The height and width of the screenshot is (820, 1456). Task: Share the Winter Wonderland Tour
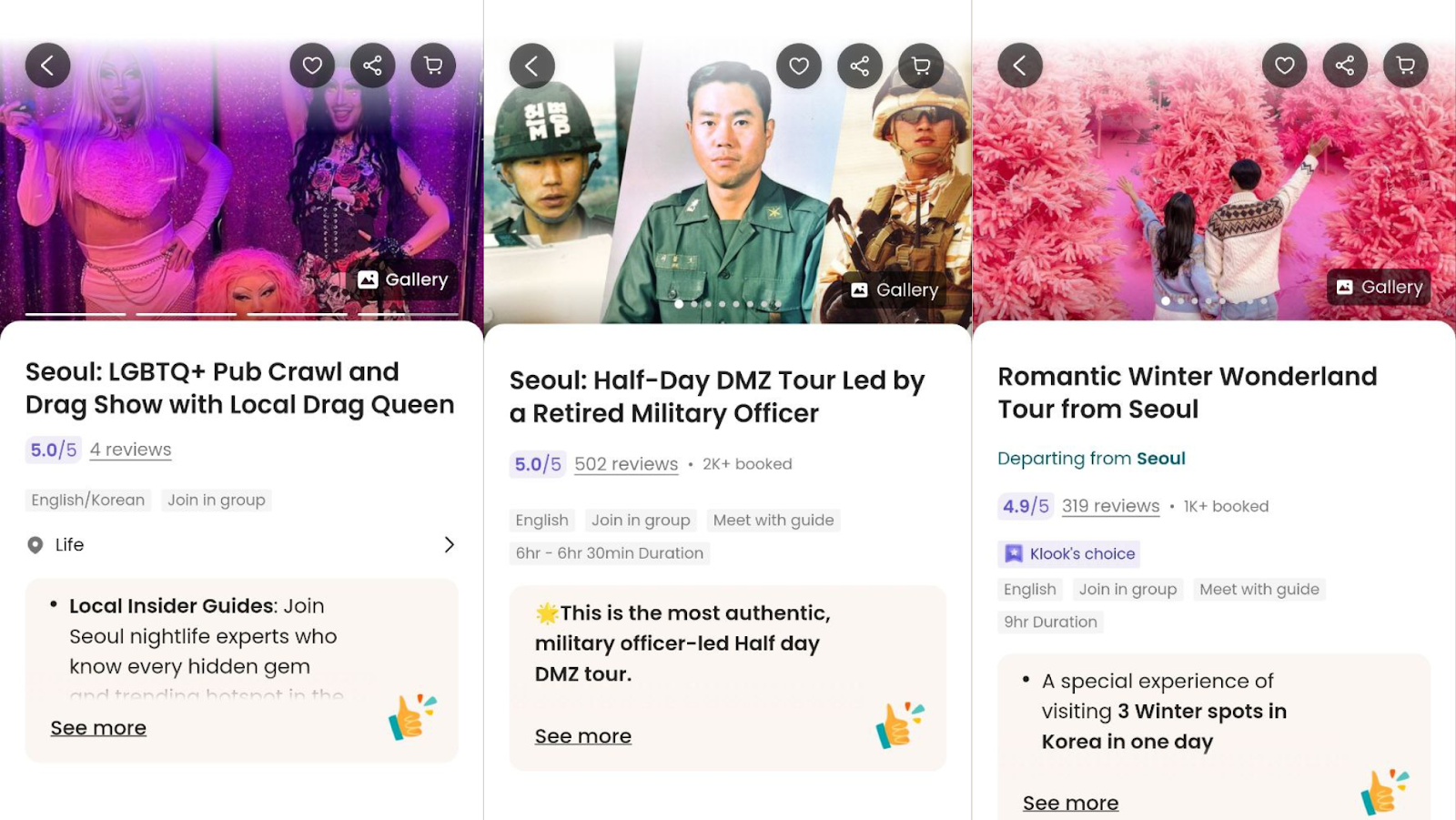[x=1345, y=66]
